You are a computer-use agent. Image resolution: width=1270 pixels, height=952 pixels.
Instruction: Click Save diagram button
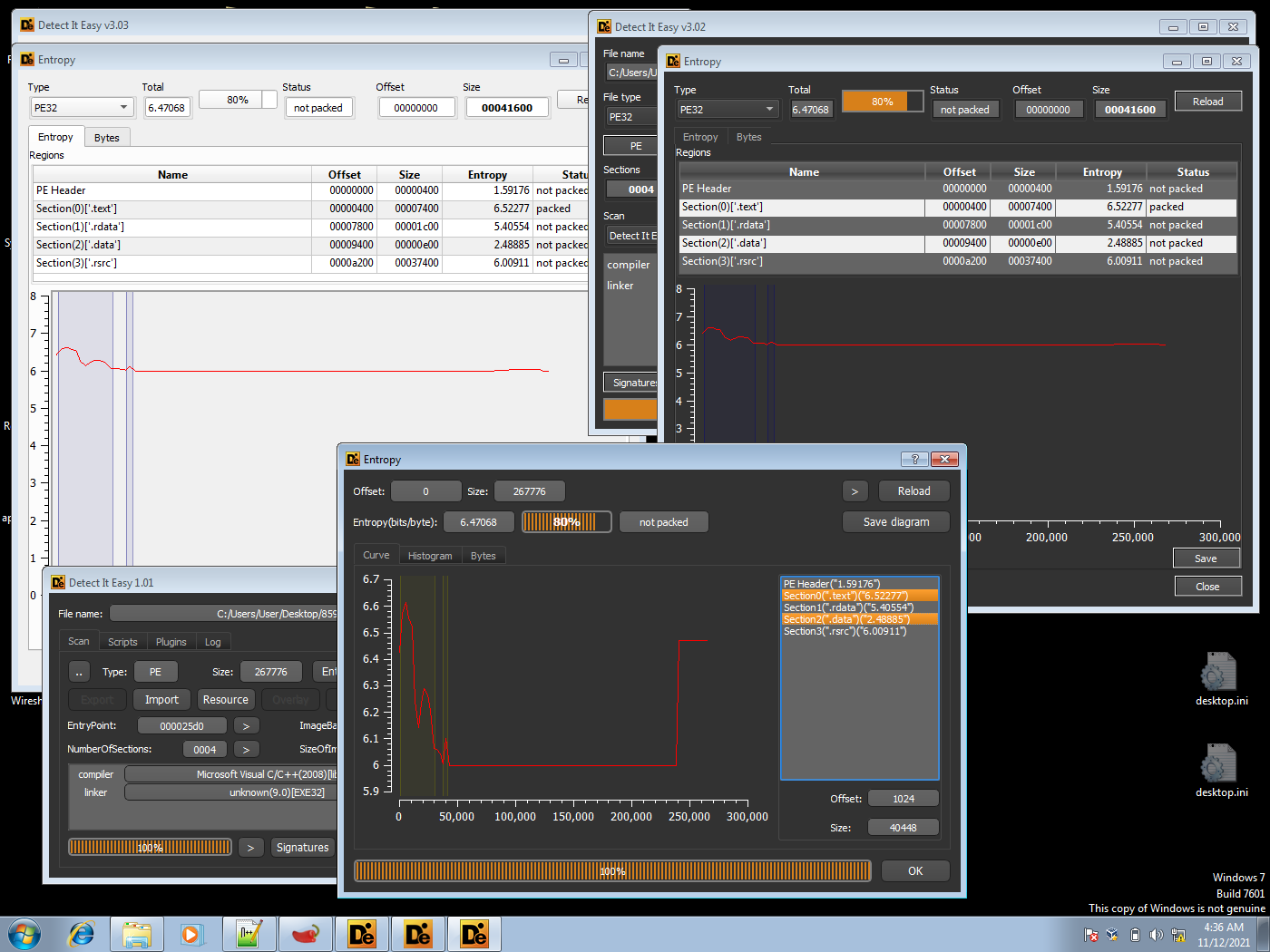click(895, 521)
